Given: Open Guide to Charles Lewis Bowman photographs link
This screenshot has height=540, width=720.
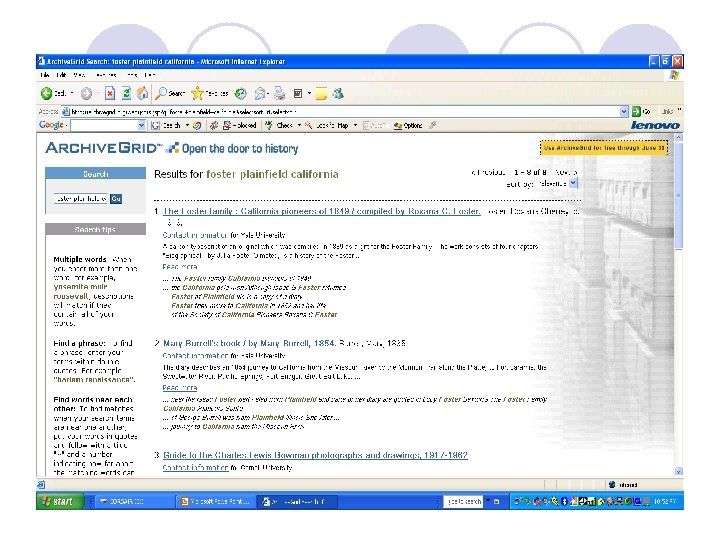Looking at the screenshot, I should pos(315,455).
